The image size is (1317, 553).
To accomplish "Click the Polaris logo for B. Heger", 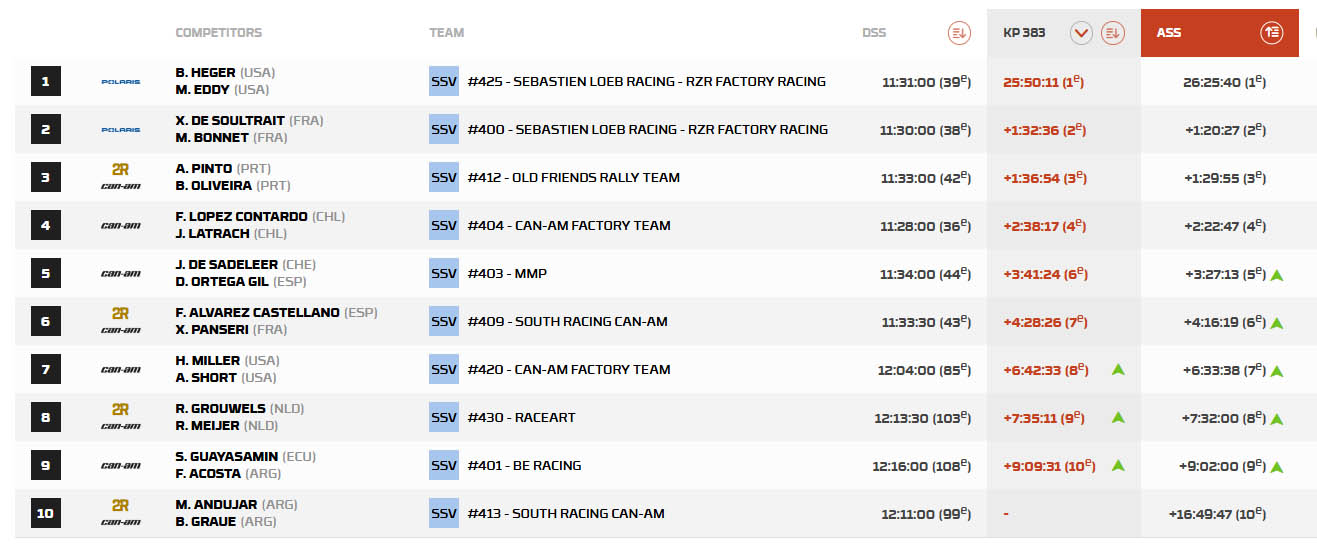I will 121,82.
